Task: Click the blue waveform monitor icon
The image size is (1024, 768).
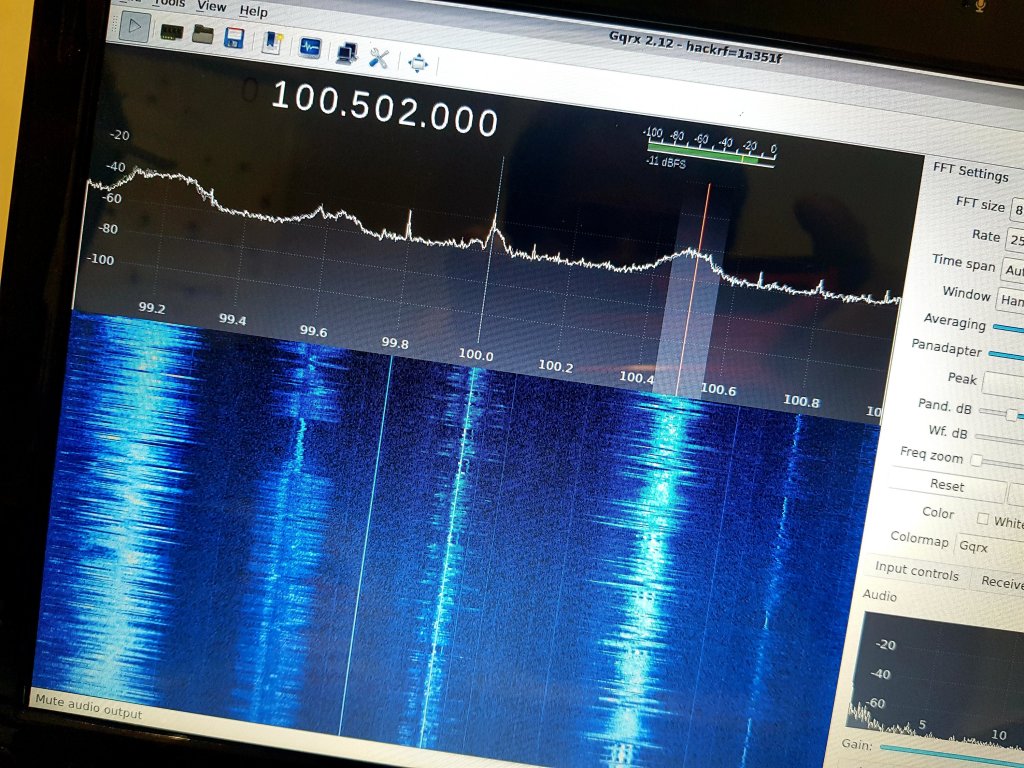Action: point(310,48)
